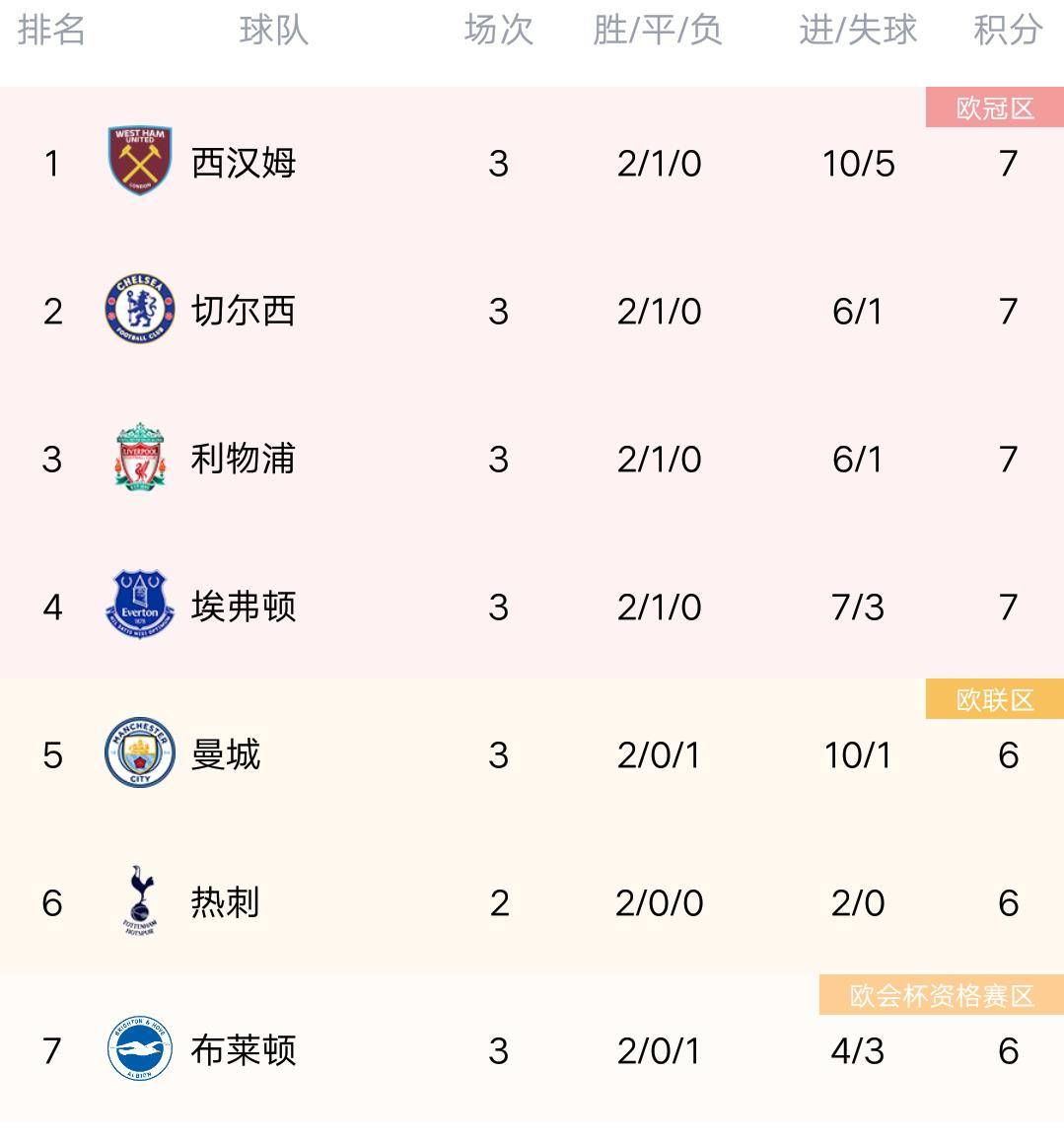Open the Liverpool crest icon
The width and height of the screenshot is (1064, 1143).
[140, 457]
